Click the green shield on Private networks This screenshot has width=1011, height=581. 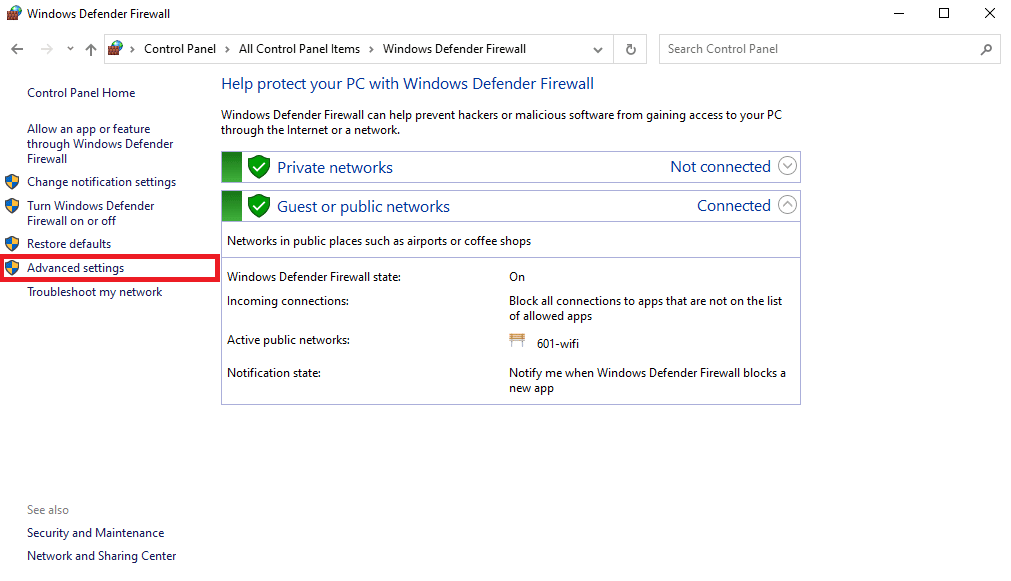point(259,167)
